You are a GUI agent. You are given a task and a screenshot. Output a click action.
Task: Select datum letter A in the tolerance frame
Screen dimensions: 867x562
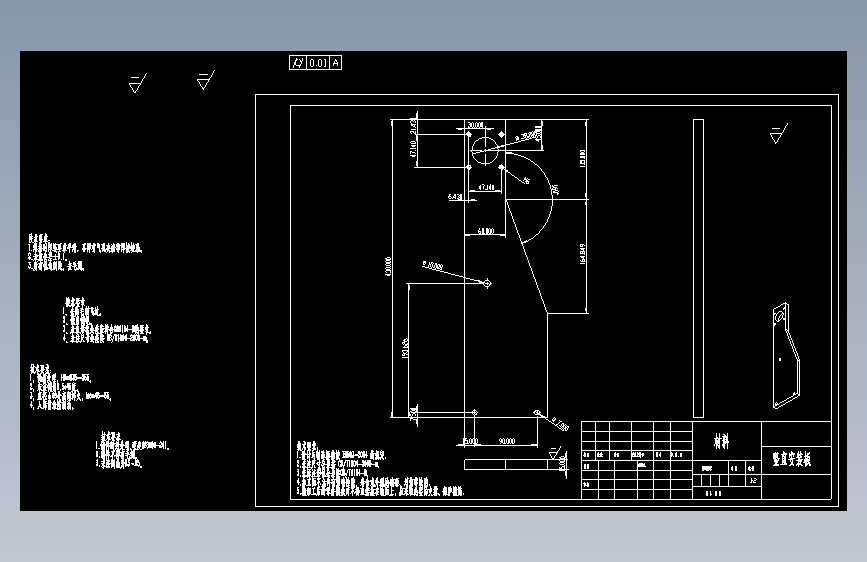336,63
